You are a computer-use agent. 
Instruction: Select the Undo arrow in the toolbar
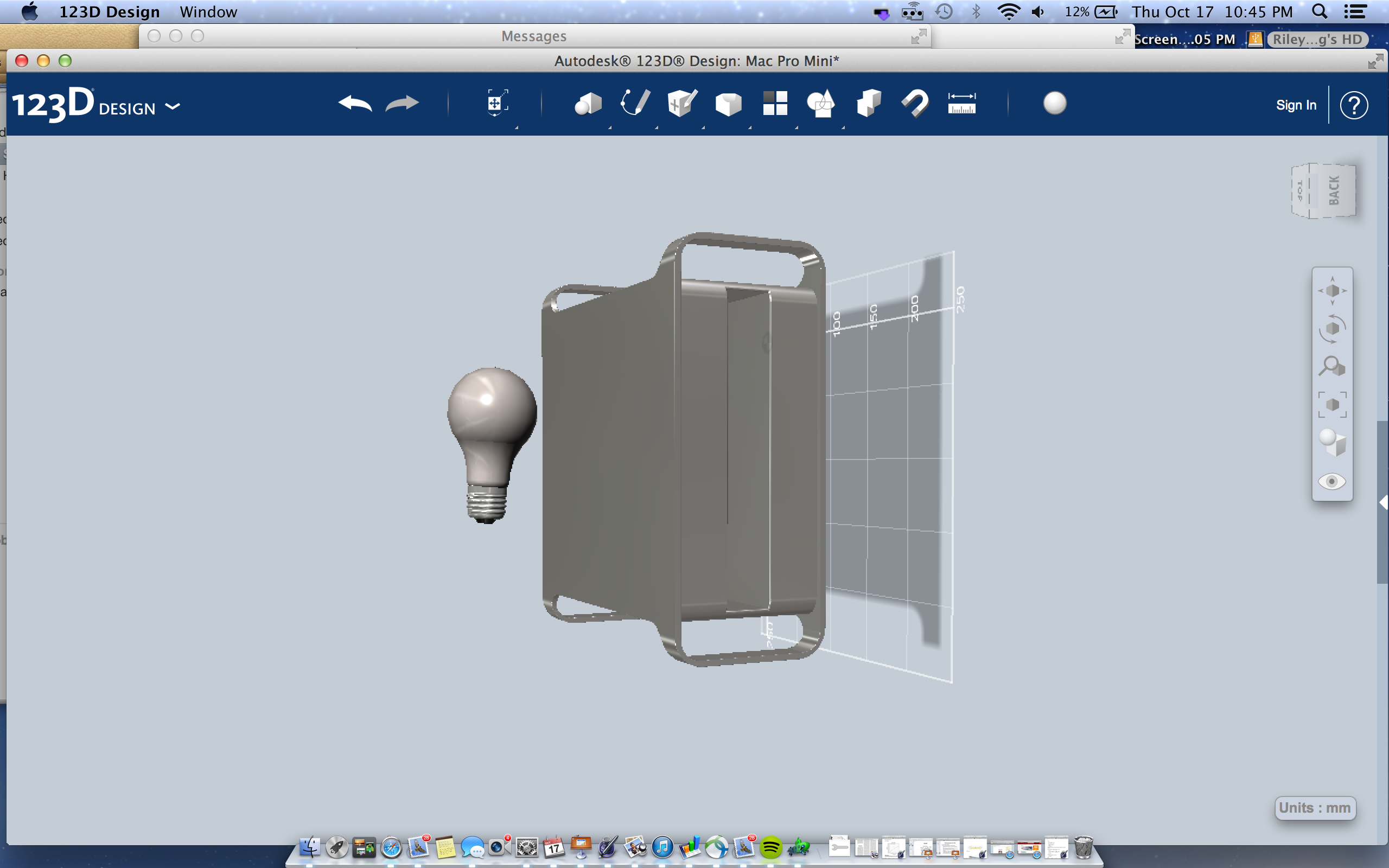click(x=355, y=104)
